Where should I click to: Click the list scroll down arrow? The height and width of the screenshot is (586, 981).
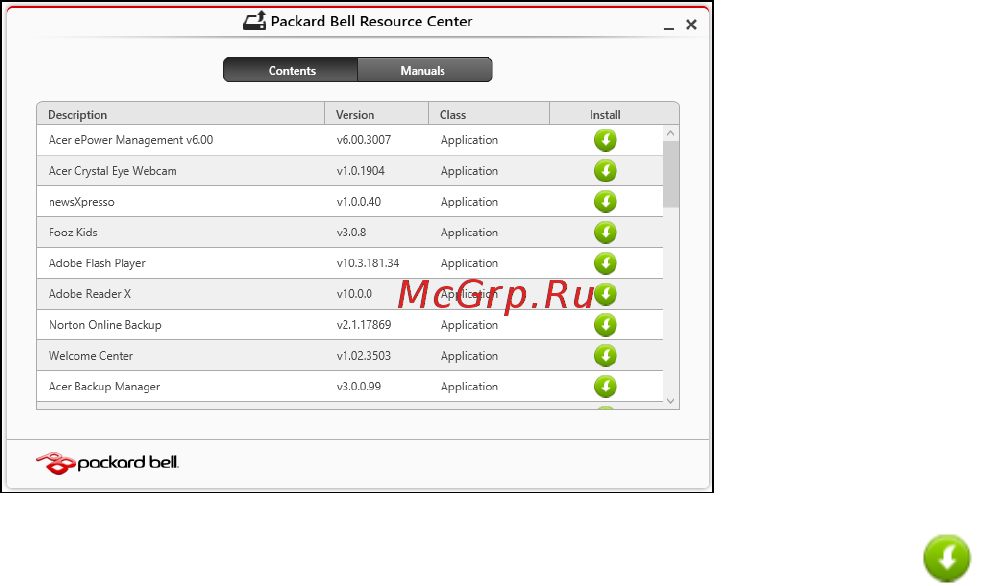coord(671,401)
